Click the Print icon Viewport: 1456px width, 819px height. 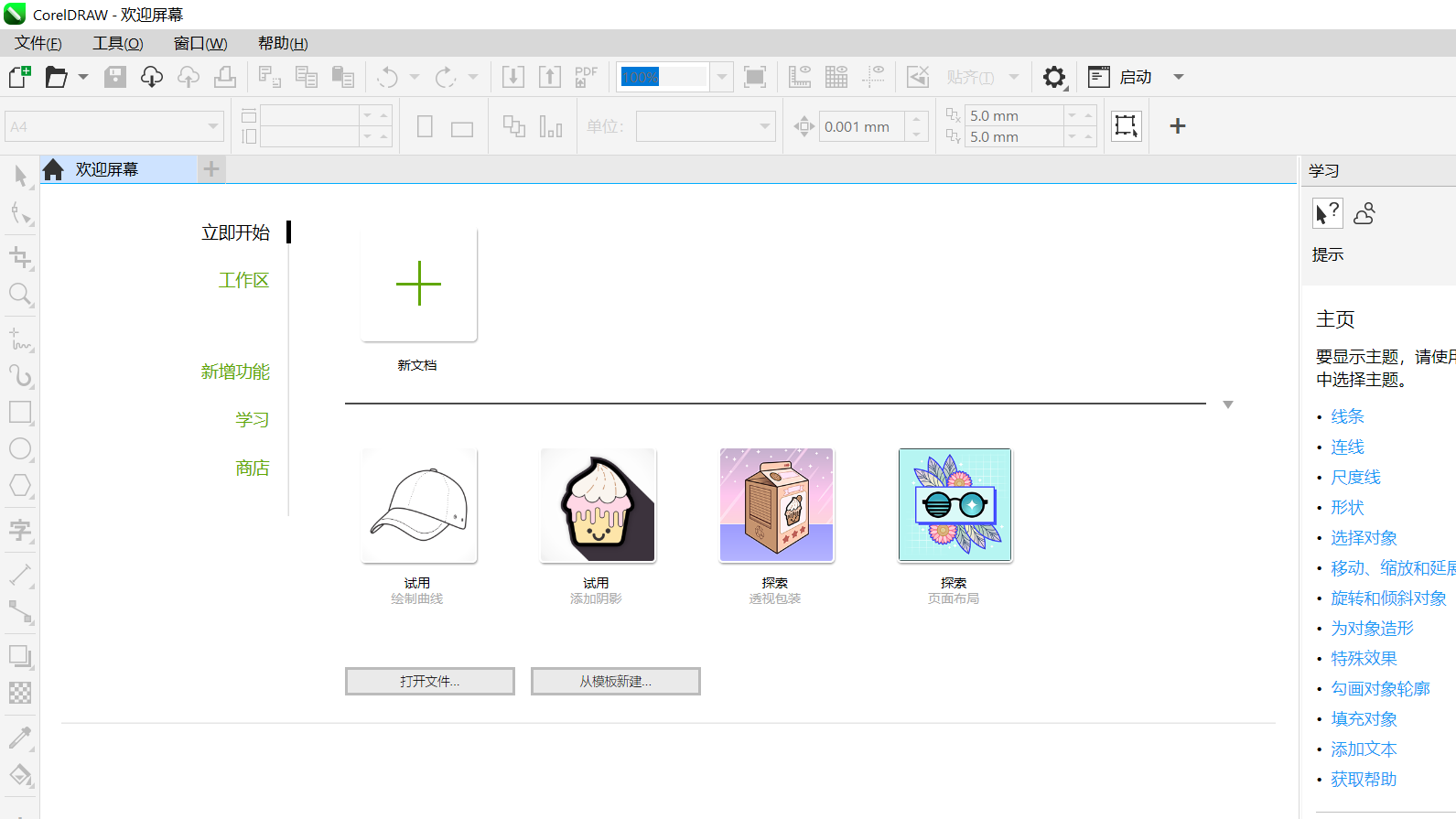tap(225, 77)
